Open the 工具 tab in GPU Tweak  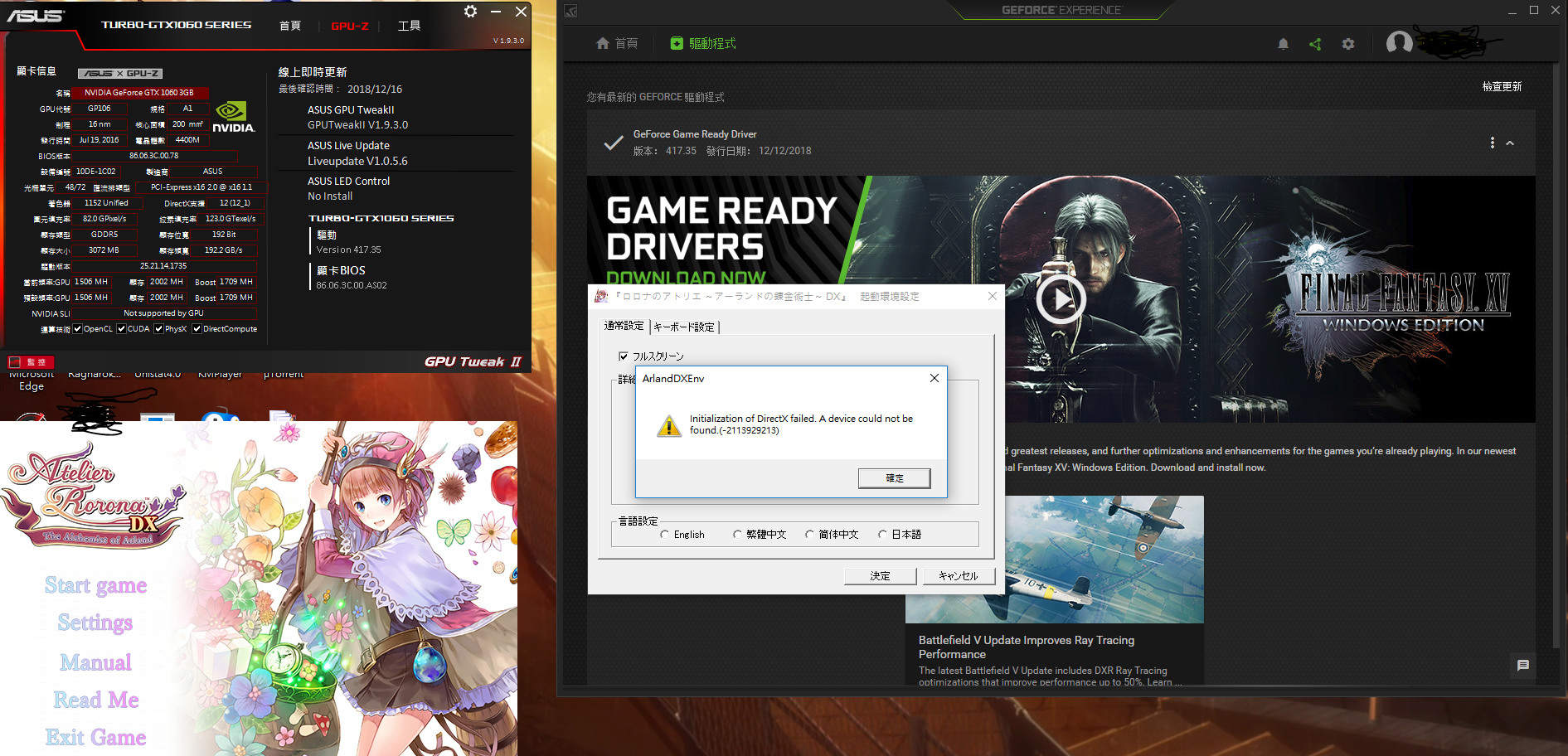409,26
